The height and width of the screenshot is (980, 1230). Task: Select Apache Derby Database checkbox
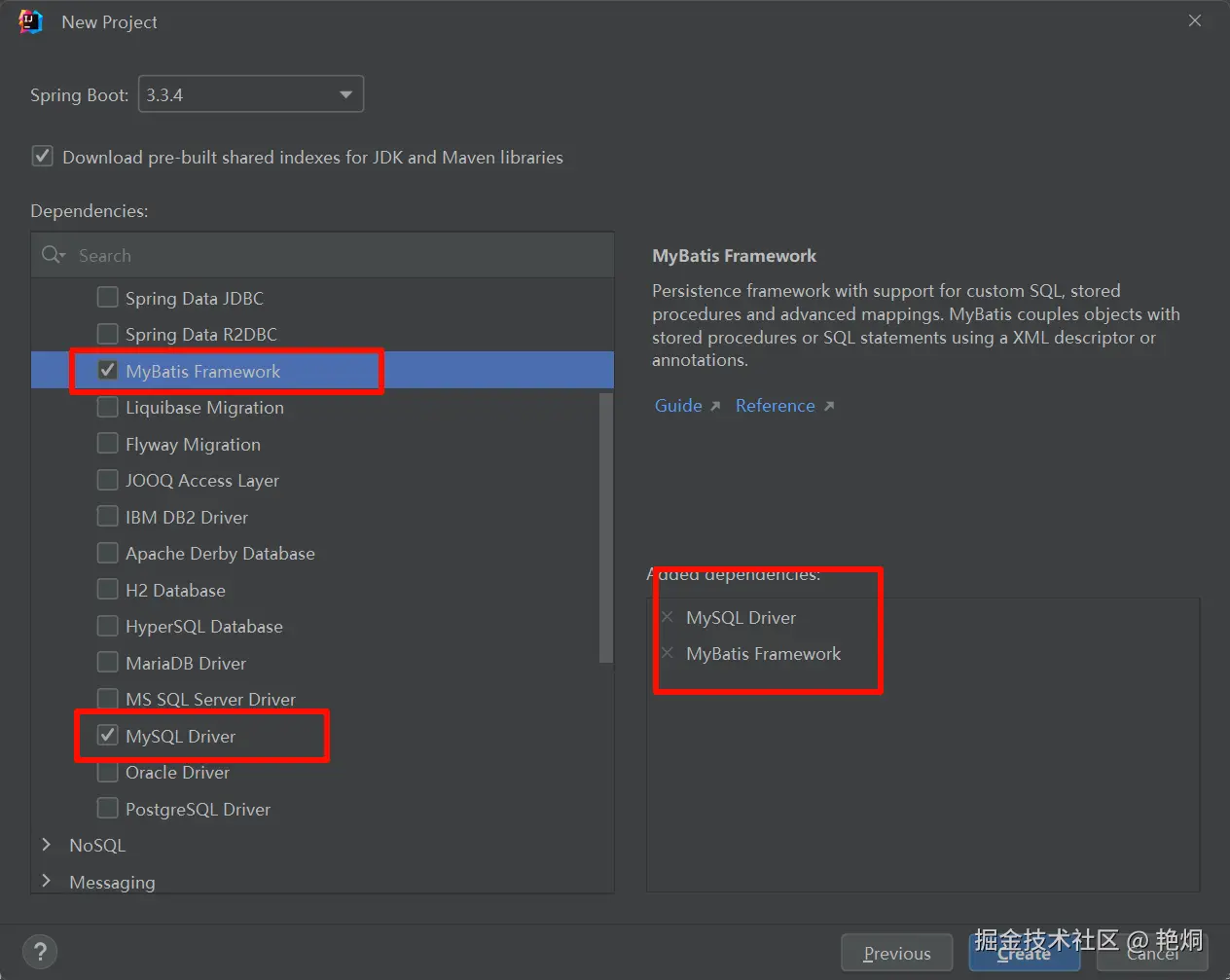(x=108, y=553)
